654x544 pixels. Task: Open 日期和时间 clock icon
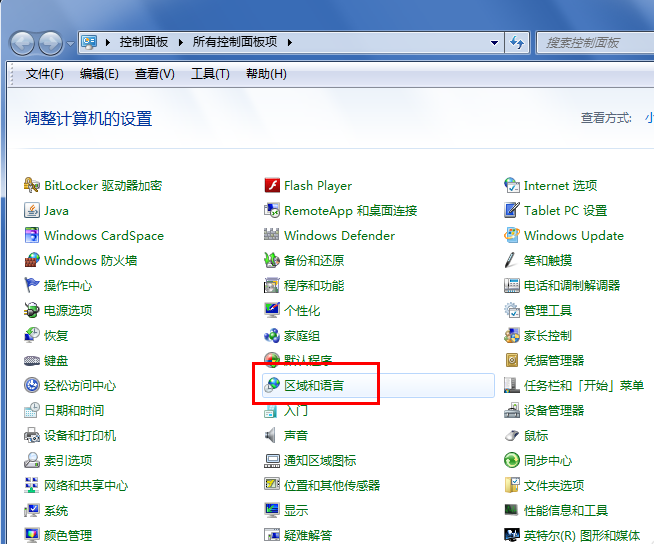tap(32, 411)
